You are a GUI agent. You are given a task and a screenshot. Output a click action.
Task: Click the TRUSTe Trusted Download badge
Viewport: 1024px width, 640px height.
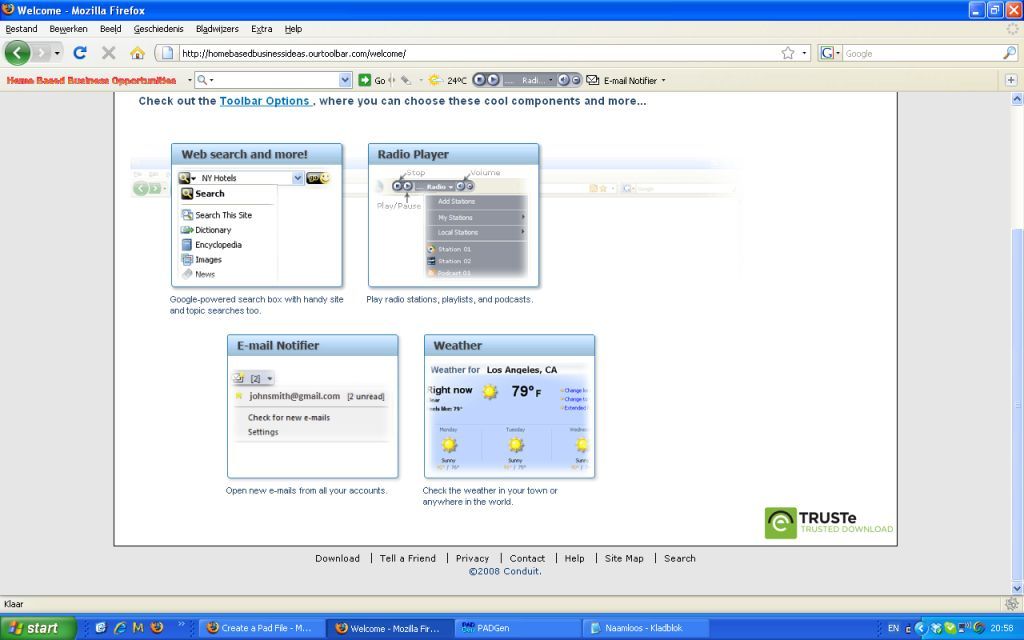coord(829,523)
